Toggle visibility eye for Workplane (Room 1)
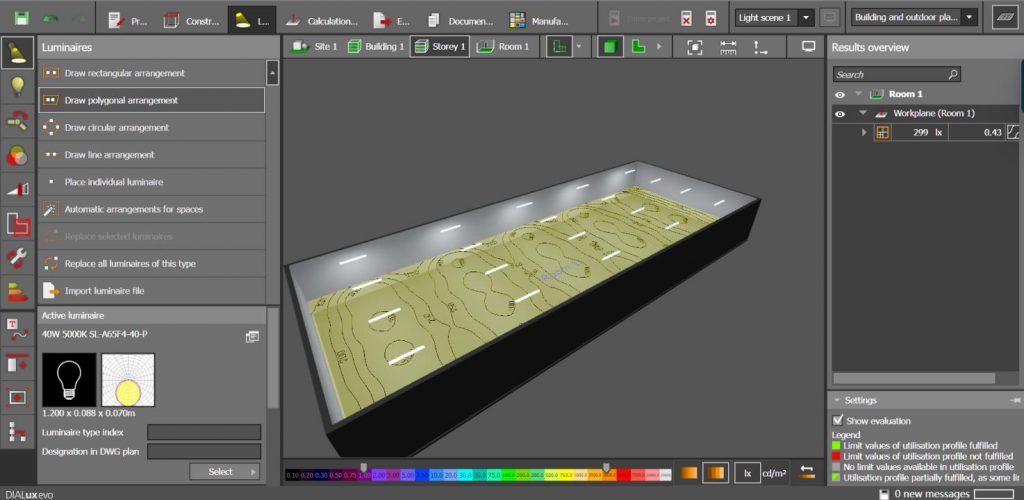This screenshot has height=500, width=1024. pyautogui.click(x=840, y=114)
